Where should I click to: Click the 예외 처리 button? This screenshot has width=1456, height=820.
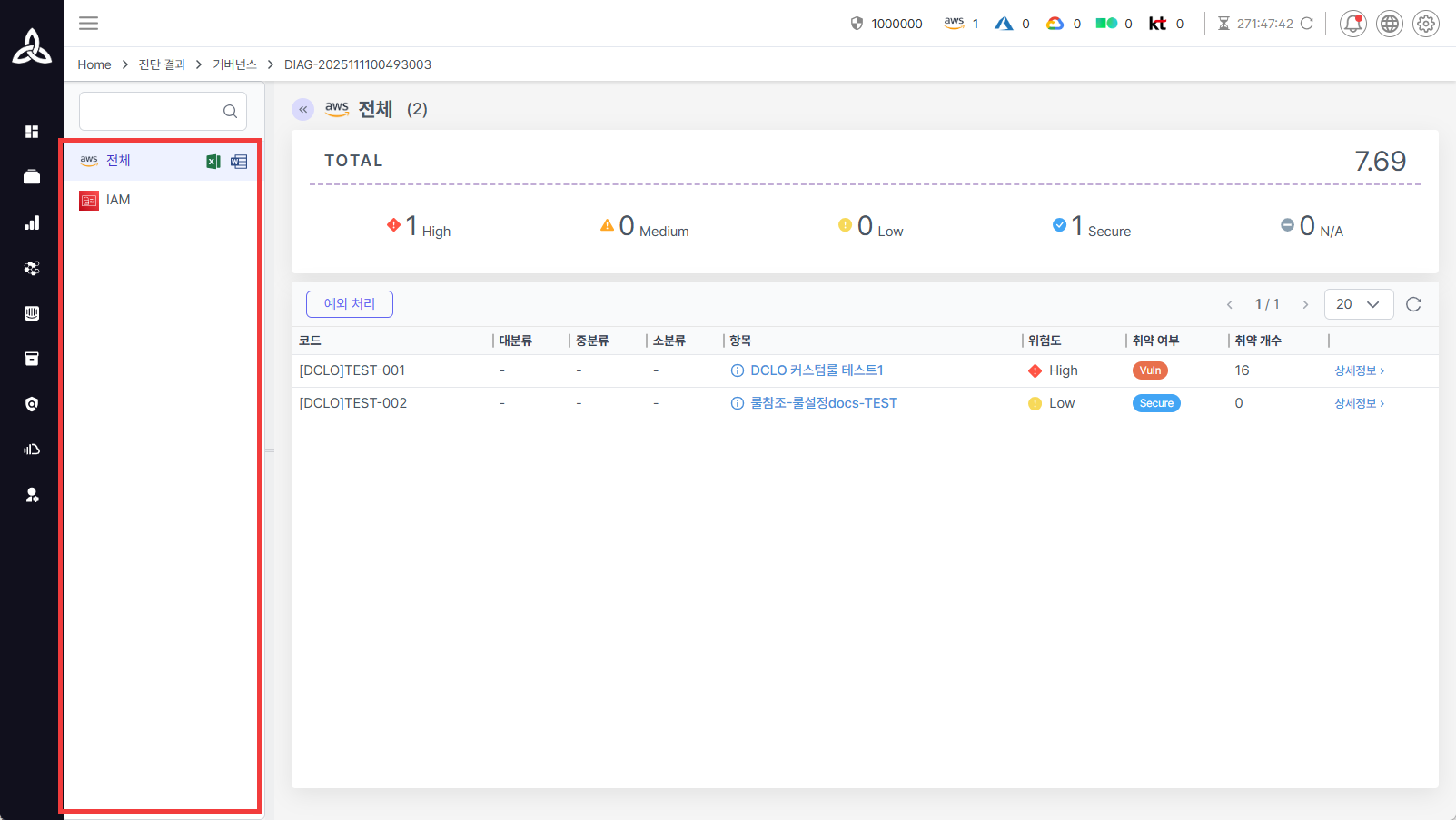[349, 303]
